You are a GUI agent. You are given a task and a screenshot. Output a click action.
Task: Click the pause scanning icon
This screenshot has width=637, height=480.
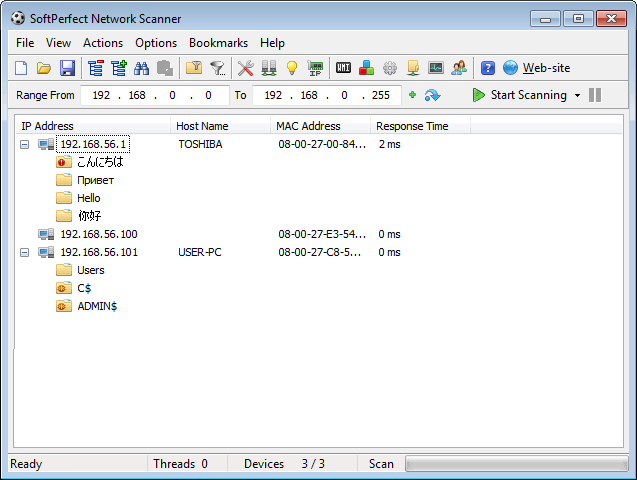[595, 95]
